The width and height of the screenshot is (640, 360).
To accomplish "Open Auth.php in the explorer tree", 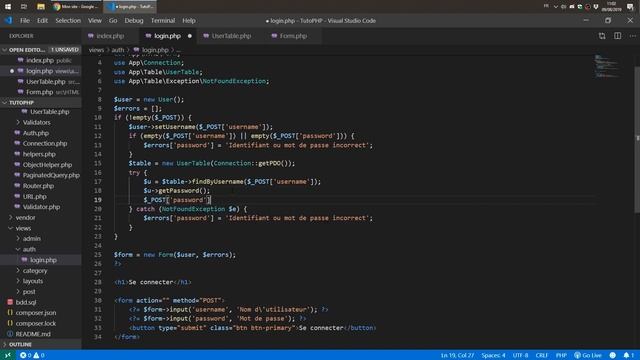I will point(36,133).
